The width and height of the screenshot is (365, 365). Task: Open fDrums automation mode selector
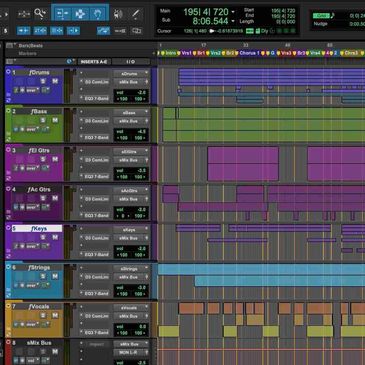(x=33, y=90)
